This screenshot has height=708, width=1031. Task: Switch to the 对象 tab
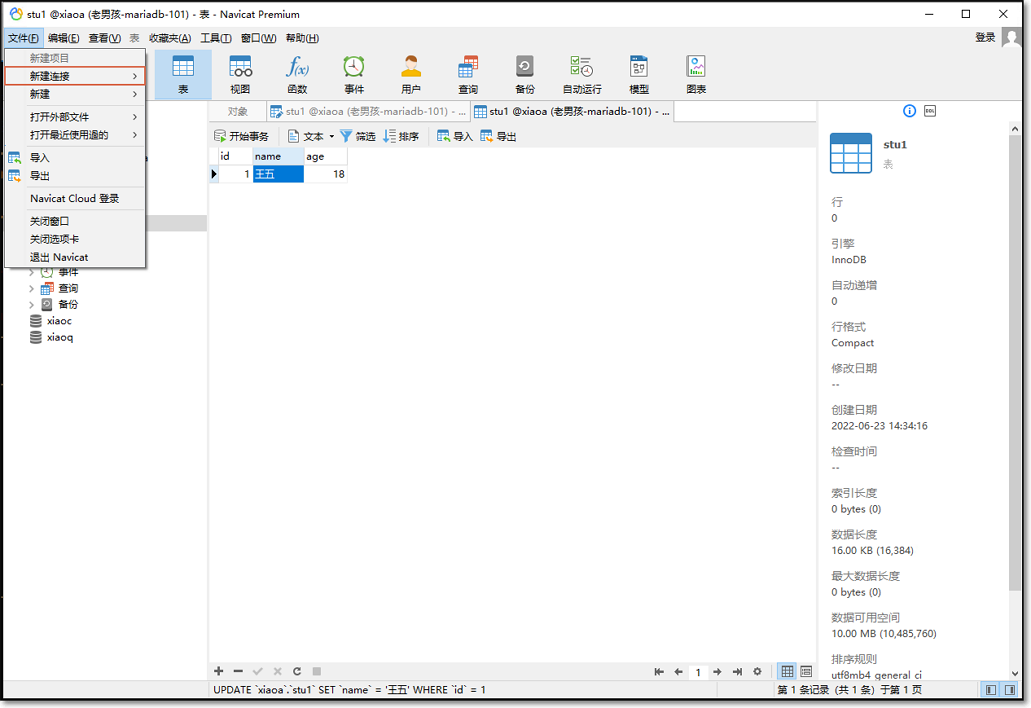[x=238, y=112]
